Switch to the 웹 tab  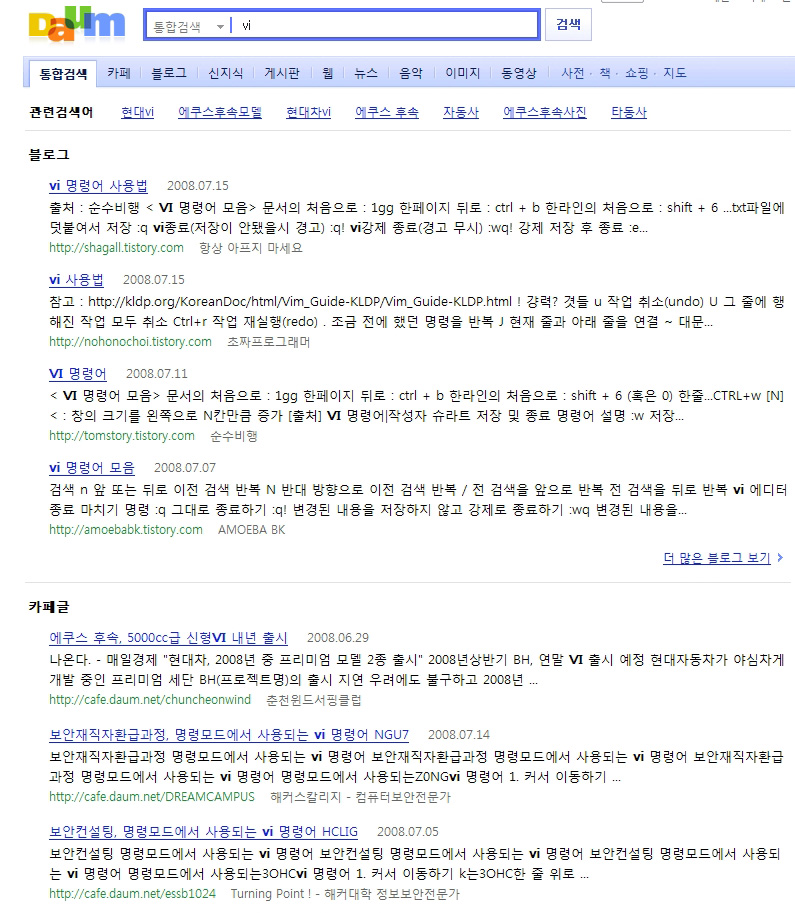point(328,73)
